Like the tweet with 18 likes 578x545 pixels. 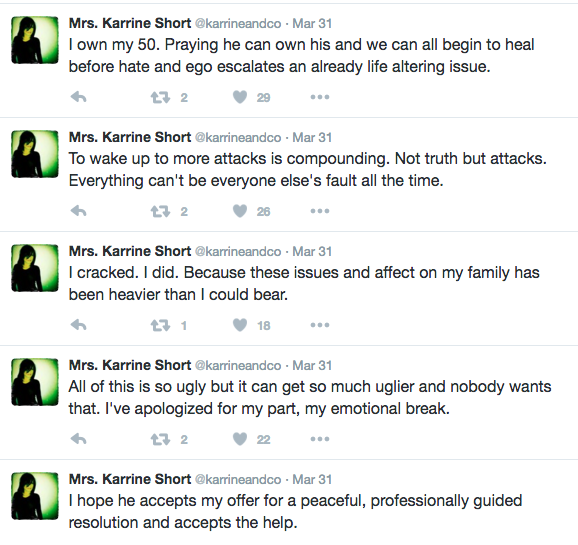[x=240, y=325]
